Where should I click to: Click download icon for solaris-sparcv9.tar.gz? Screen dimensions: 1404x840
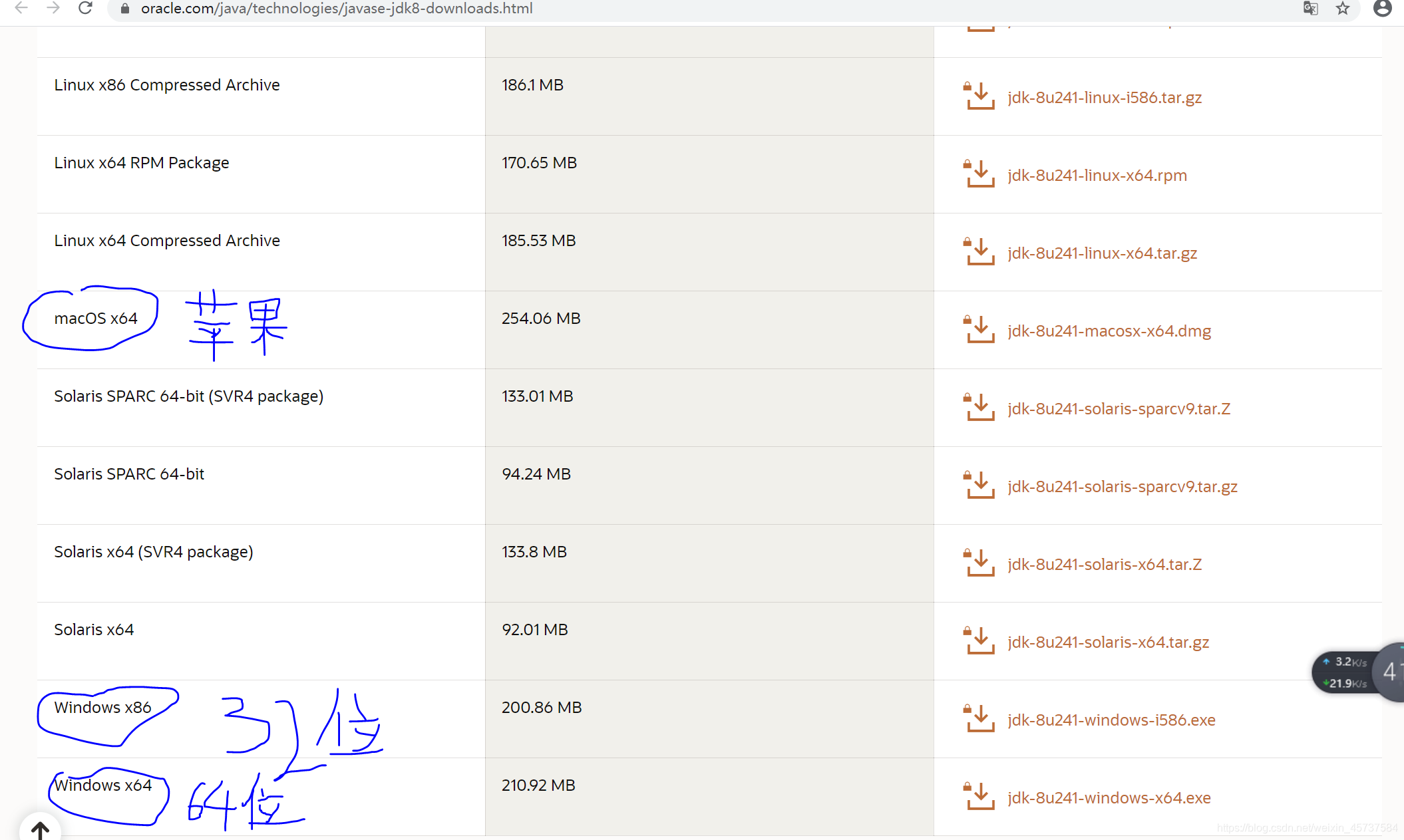[979, 485]
